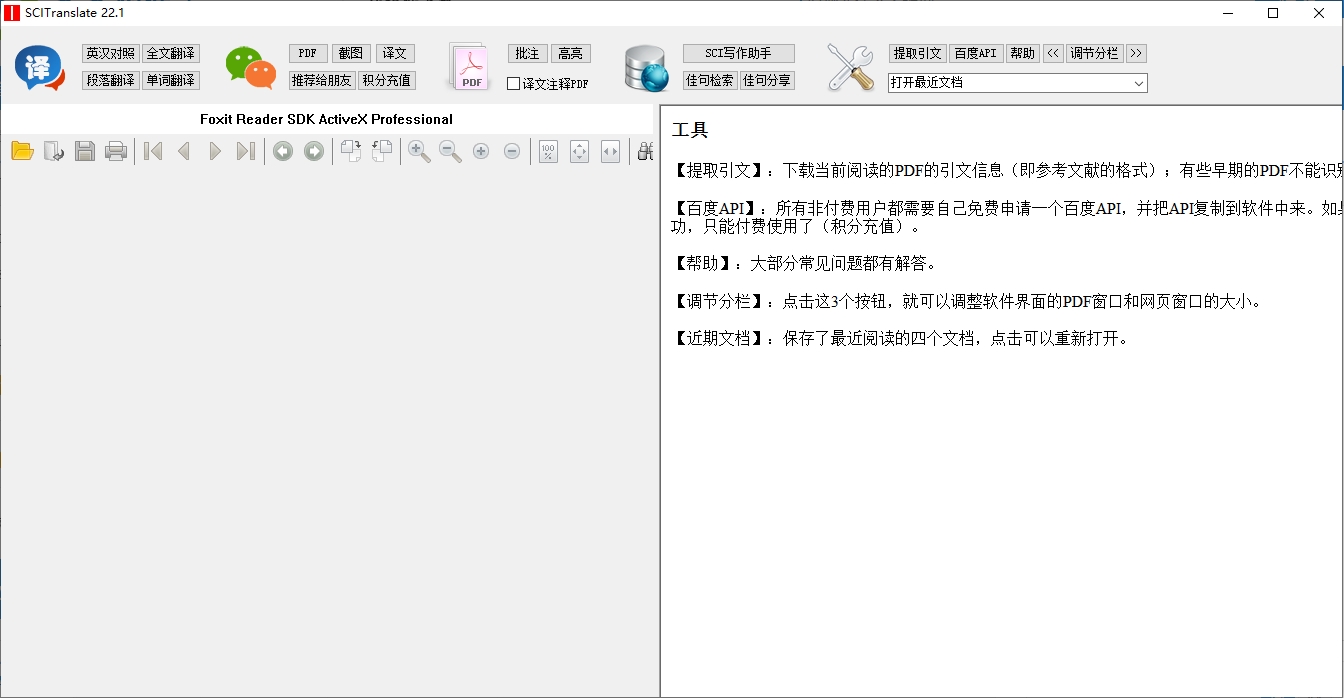Go to the last page icon

coord(245,151)
